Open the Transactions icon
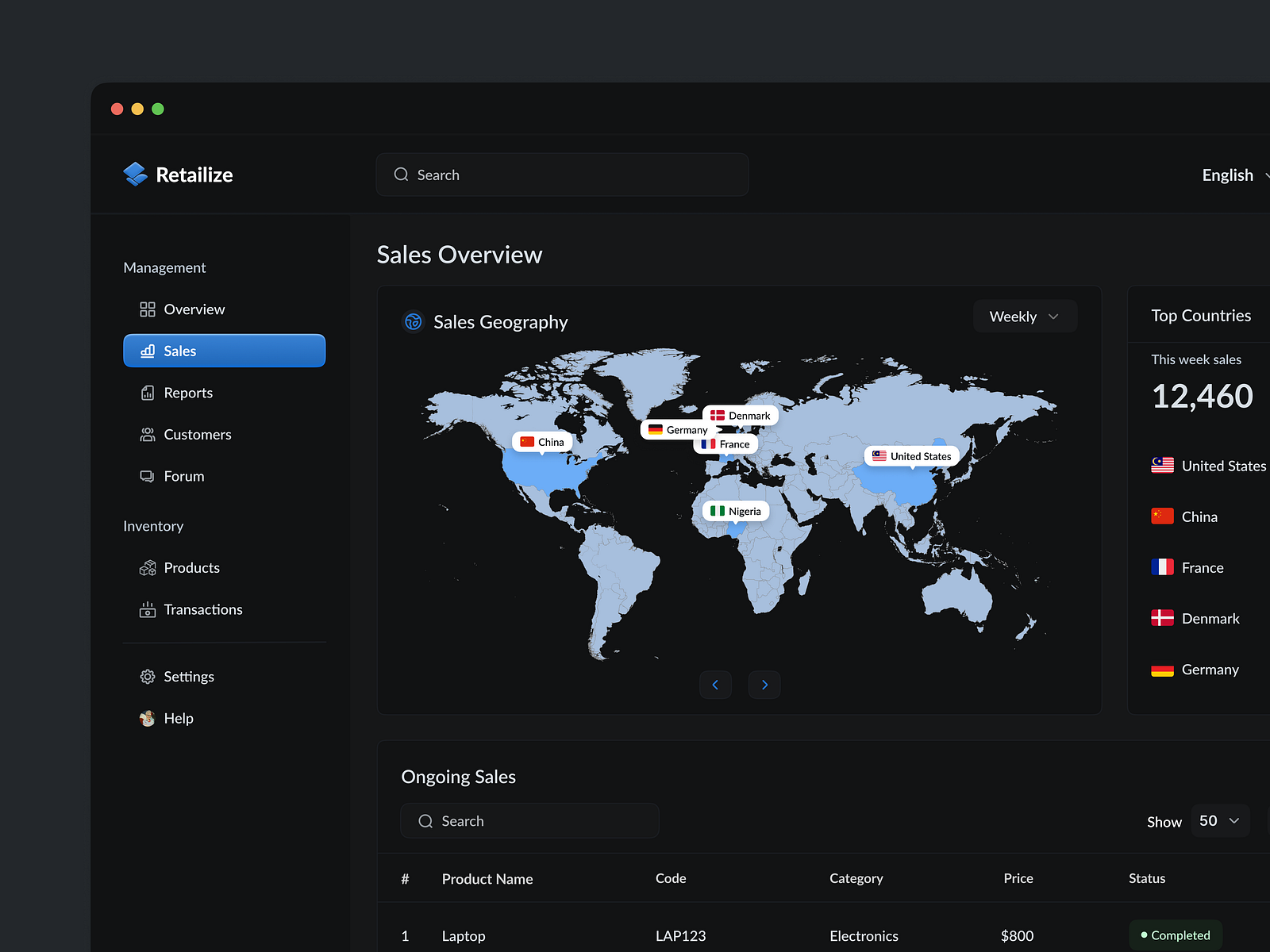Screen dimensions: 1270x952 point(147,609)
